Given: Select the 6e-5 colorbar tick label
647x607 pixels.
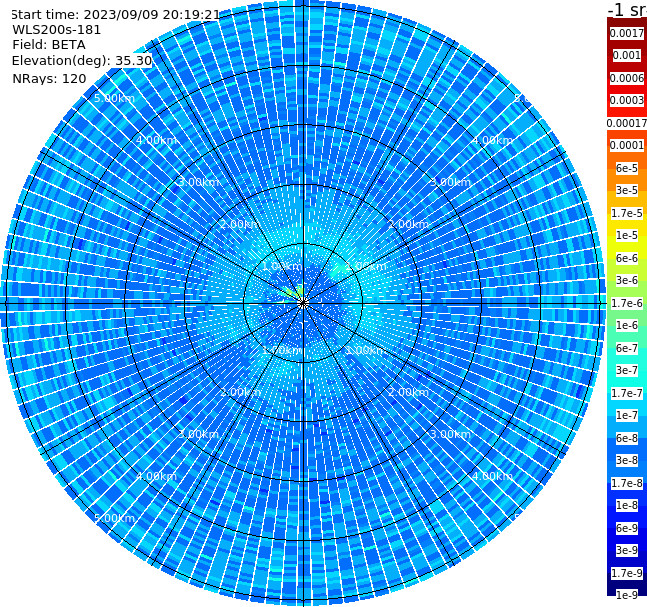Looking at the screenshot, I should pyautogui.click(x=627, y=168).
